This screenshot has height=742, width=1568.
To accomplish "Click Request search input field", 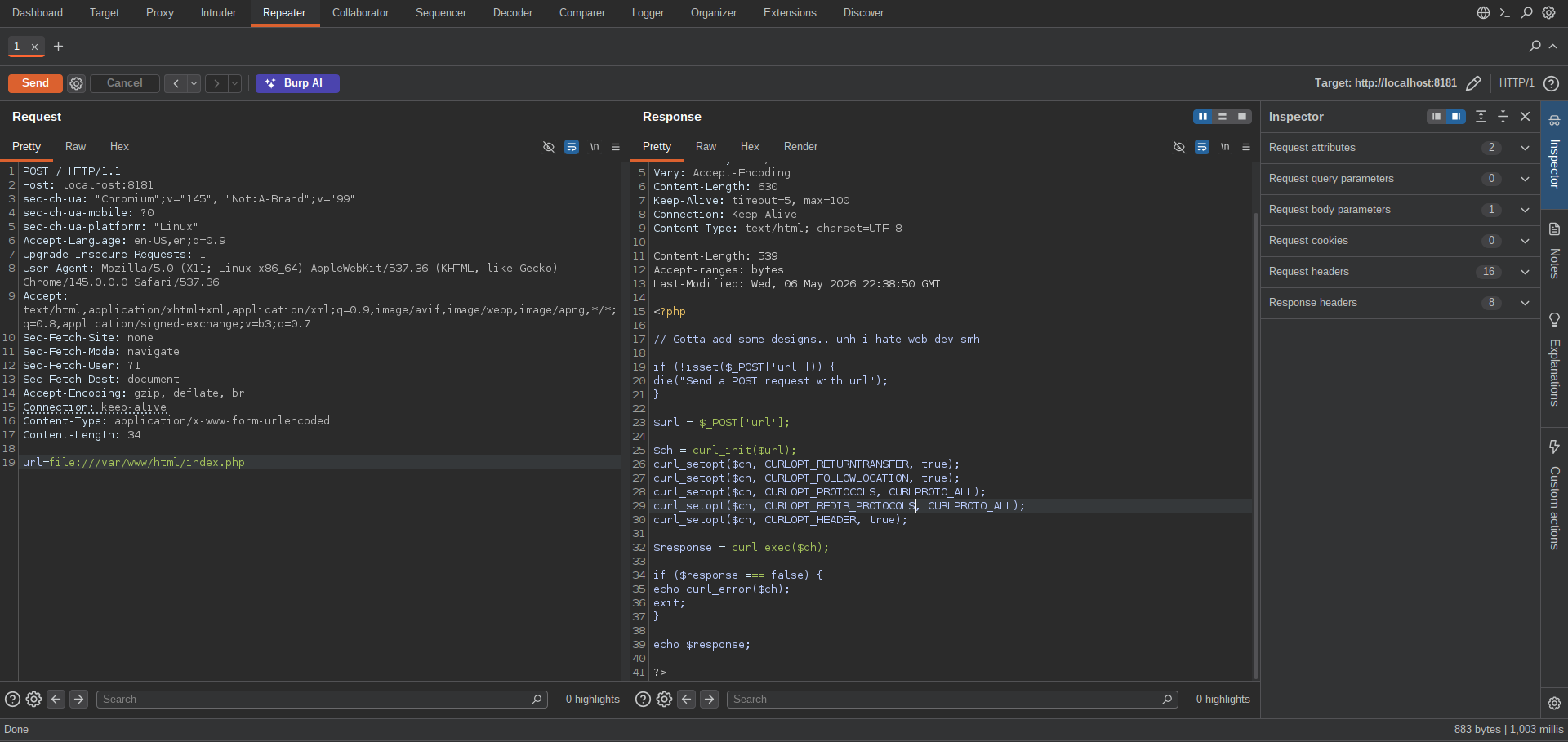I will click(x=322, y=700).
